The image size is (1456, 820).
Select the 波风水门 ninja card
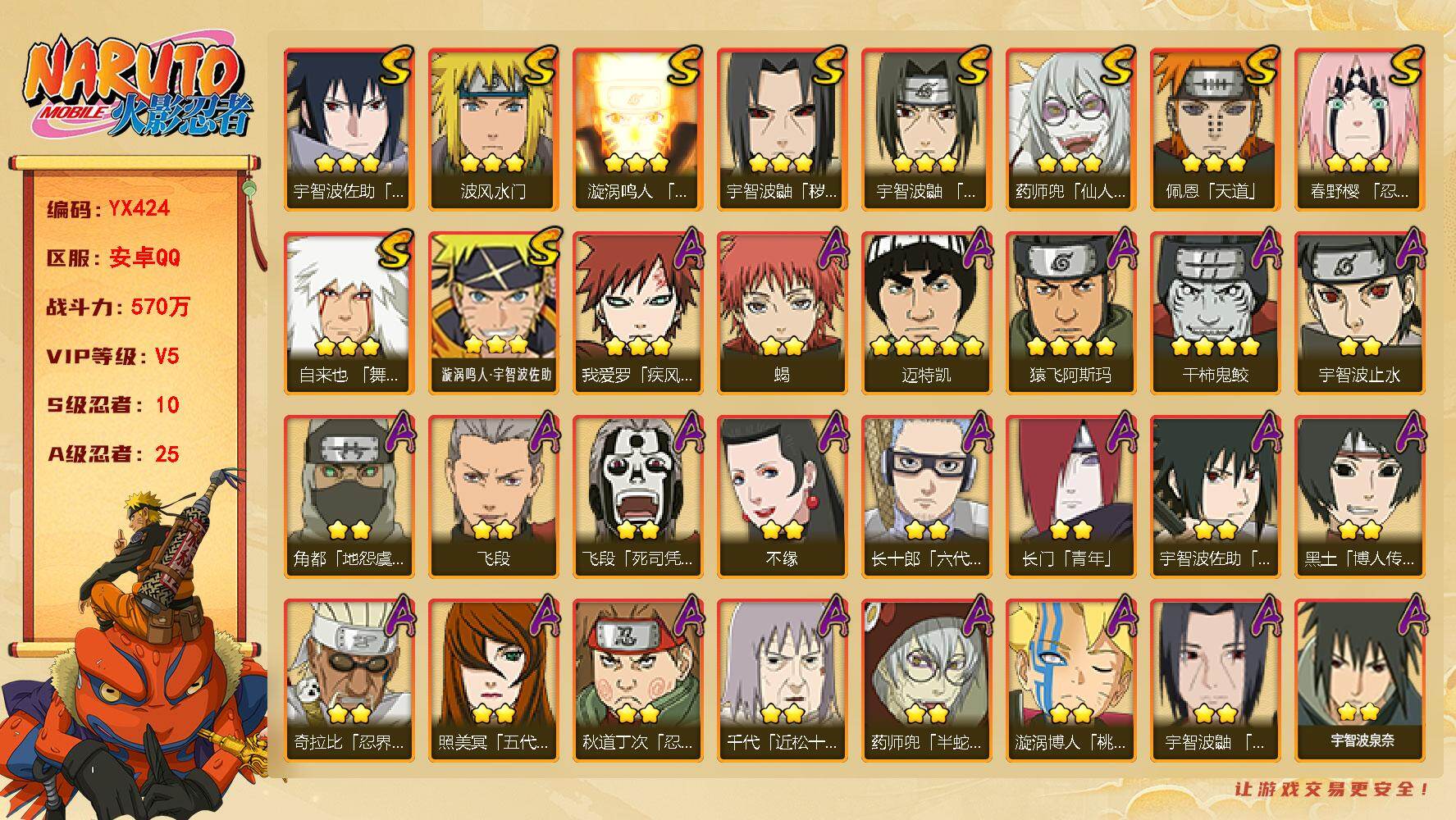pos(493,130)
